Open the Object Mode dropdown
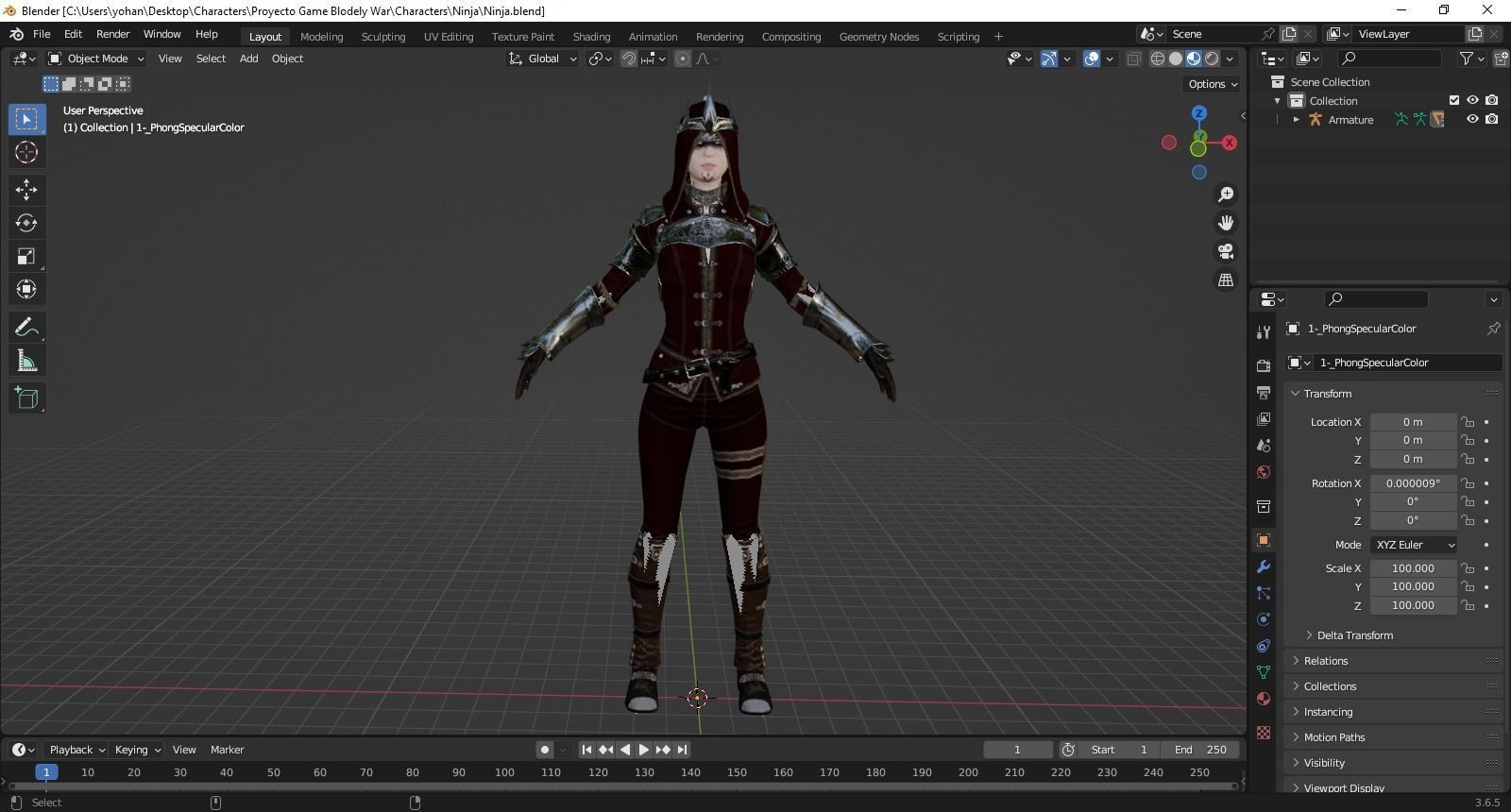 (95, 59)
